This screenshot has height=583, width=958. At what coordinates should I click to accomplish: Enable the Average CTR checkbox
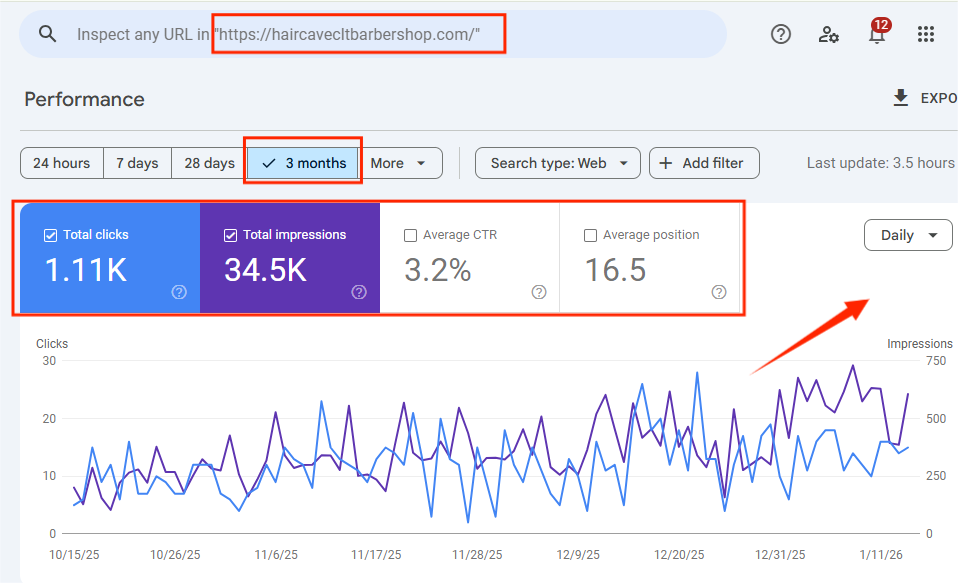coord(410,236)
